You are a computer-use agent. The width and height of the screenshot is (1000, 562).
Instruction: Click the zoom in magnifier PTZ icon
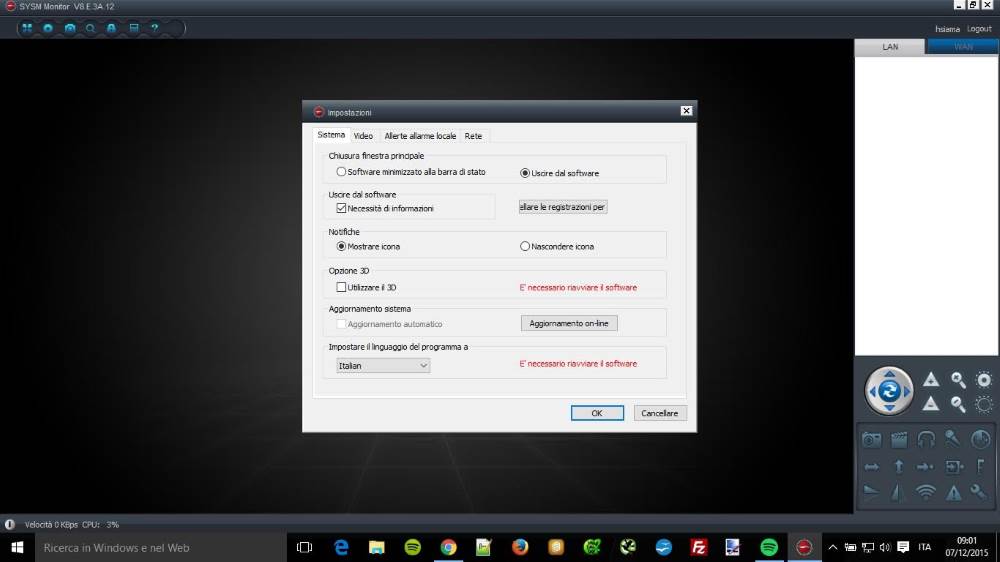(x=958, y=380)
